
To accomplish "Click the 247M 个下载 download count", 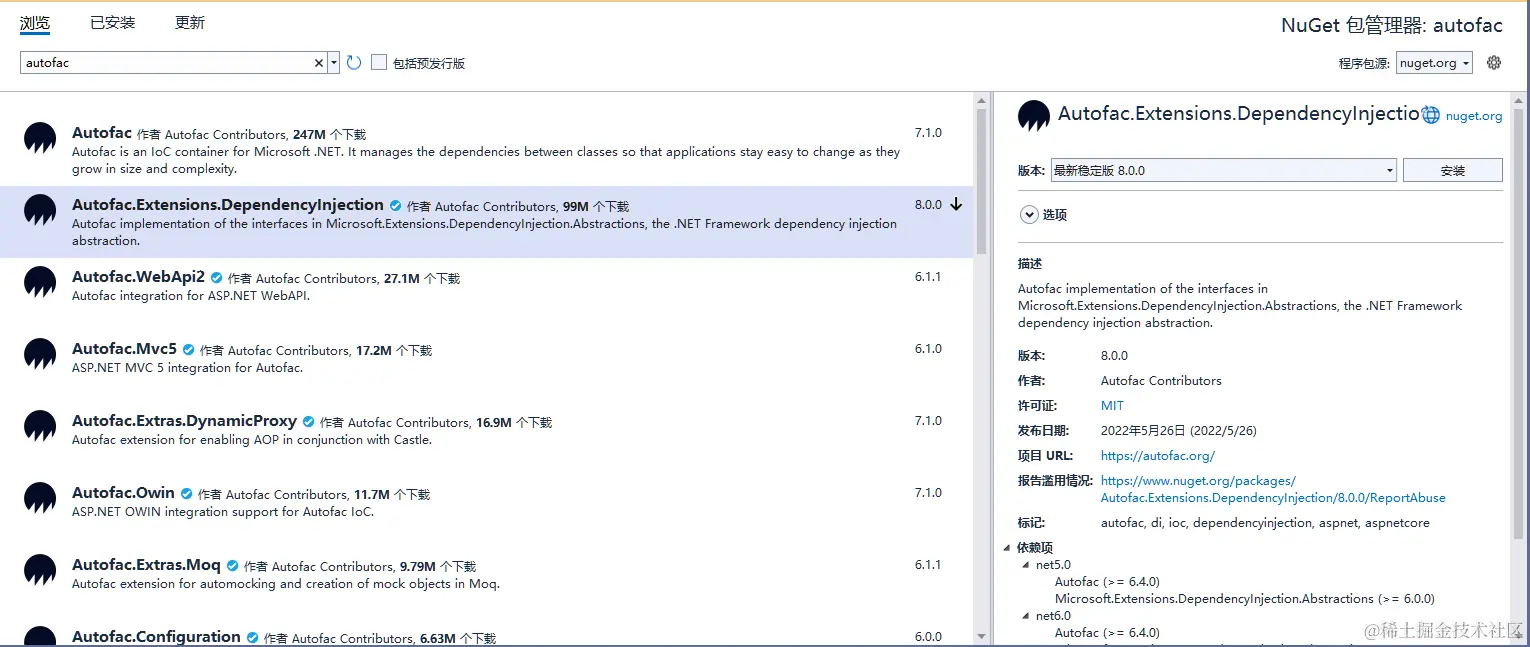I will point(329,134).
